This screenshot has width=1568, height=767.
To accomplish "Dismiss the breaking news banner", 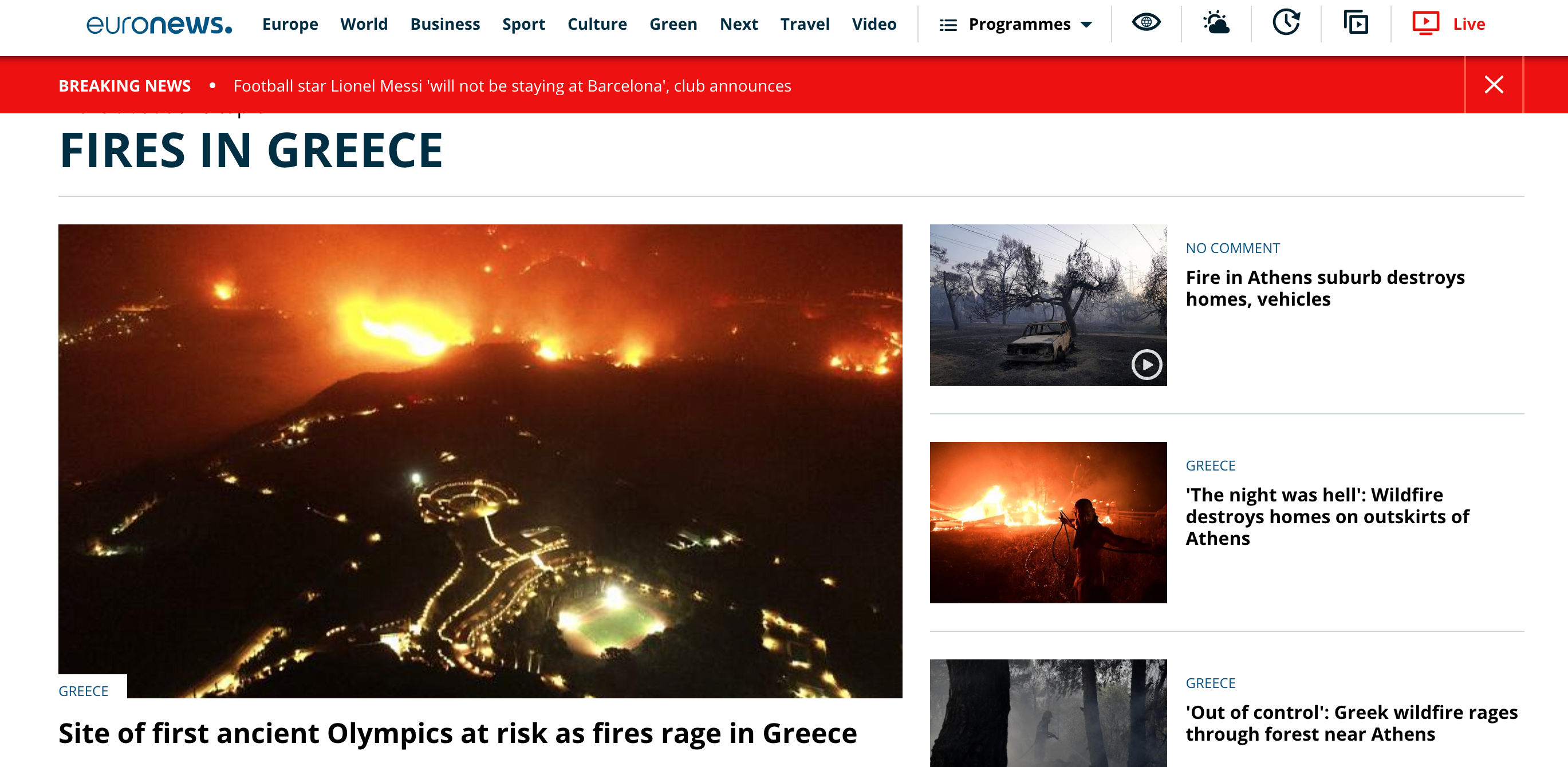I will coord(1494,85).
